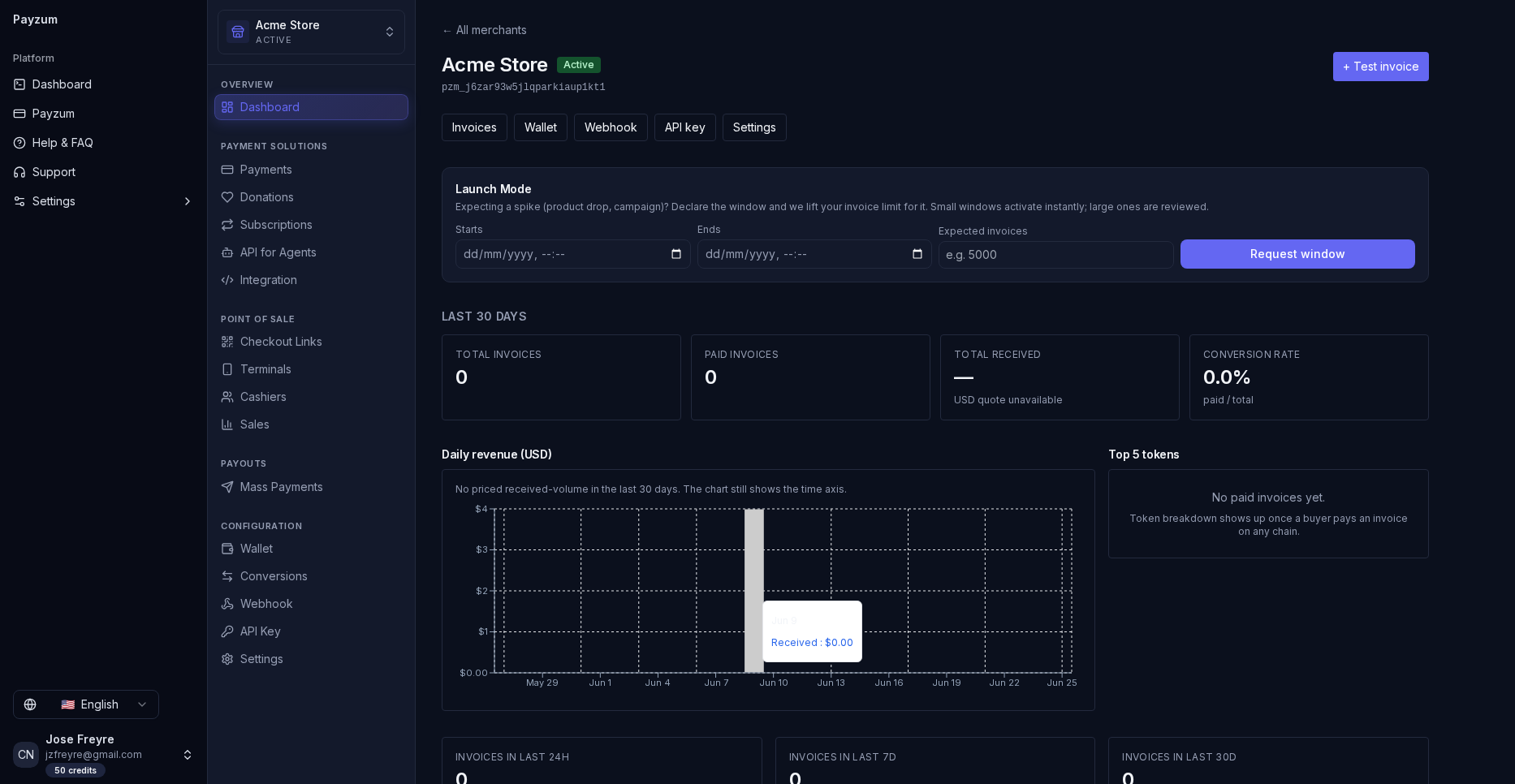Open the Acme Store merchant switcher
Screen dimensions: 1515x784
(x=311, y=32)
